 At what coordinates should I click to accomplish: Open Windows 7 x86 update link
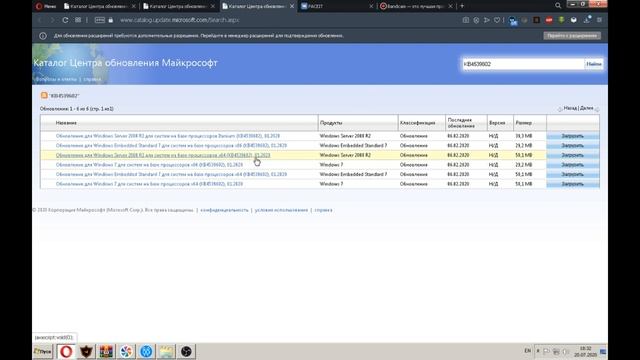click(x=149, y=165)
